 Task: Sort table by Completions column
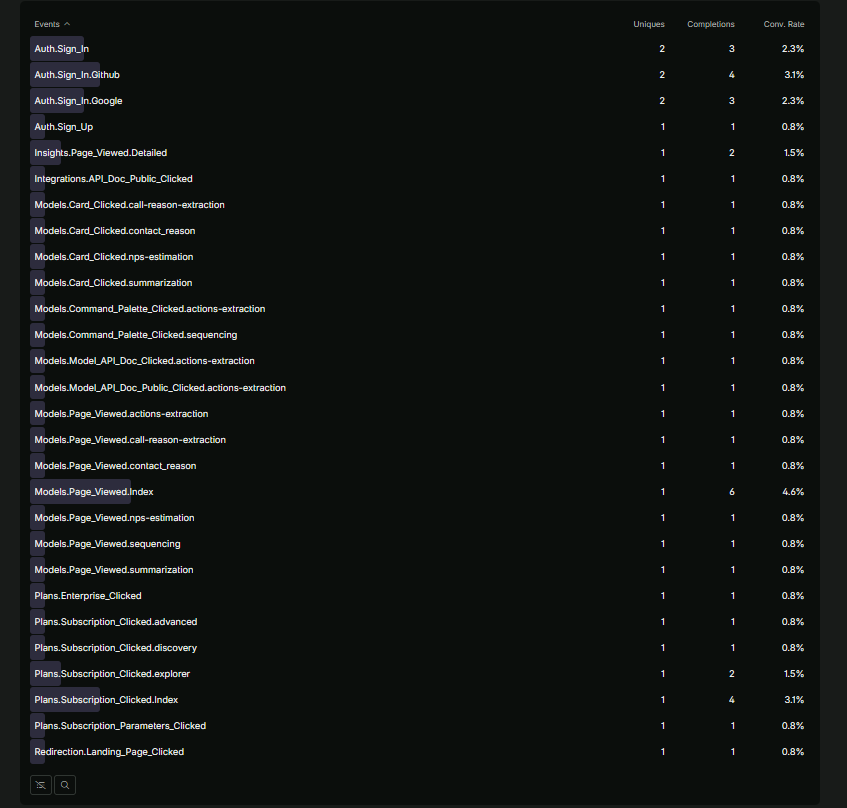point(710,24)
